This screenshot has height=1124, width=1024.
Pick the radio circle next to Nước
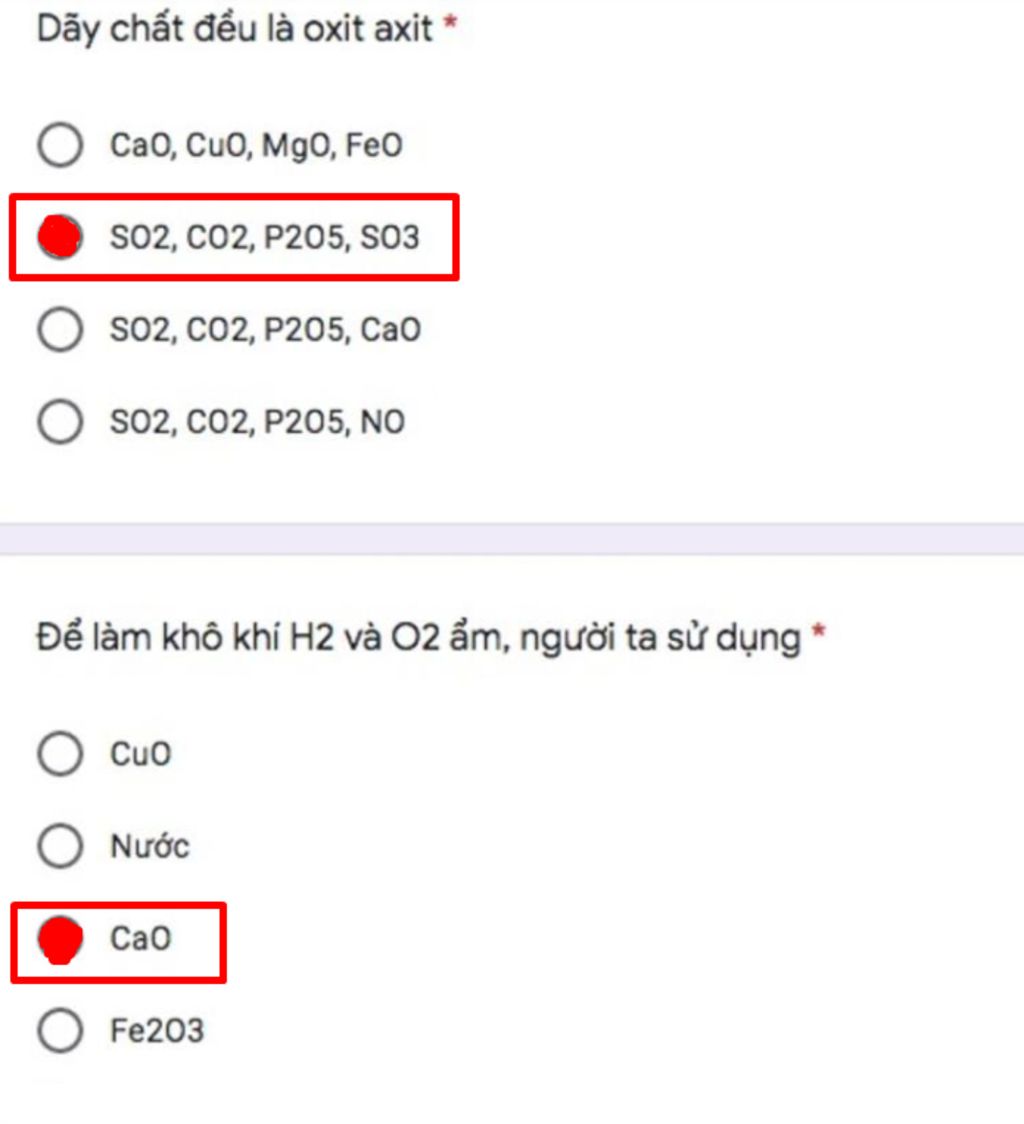click(x=60, y=846)
